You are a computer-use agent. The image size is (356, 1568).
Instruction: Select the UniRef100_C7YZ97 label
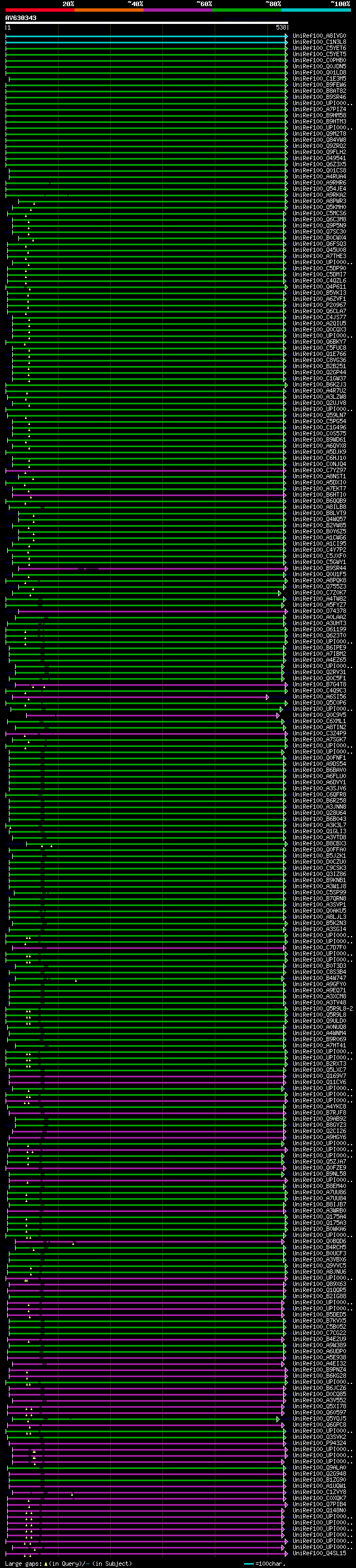(319, 471)
